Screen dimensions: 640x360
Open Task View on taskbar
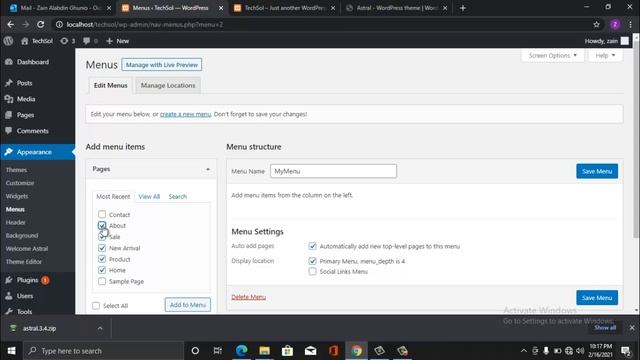pos(218,351)
